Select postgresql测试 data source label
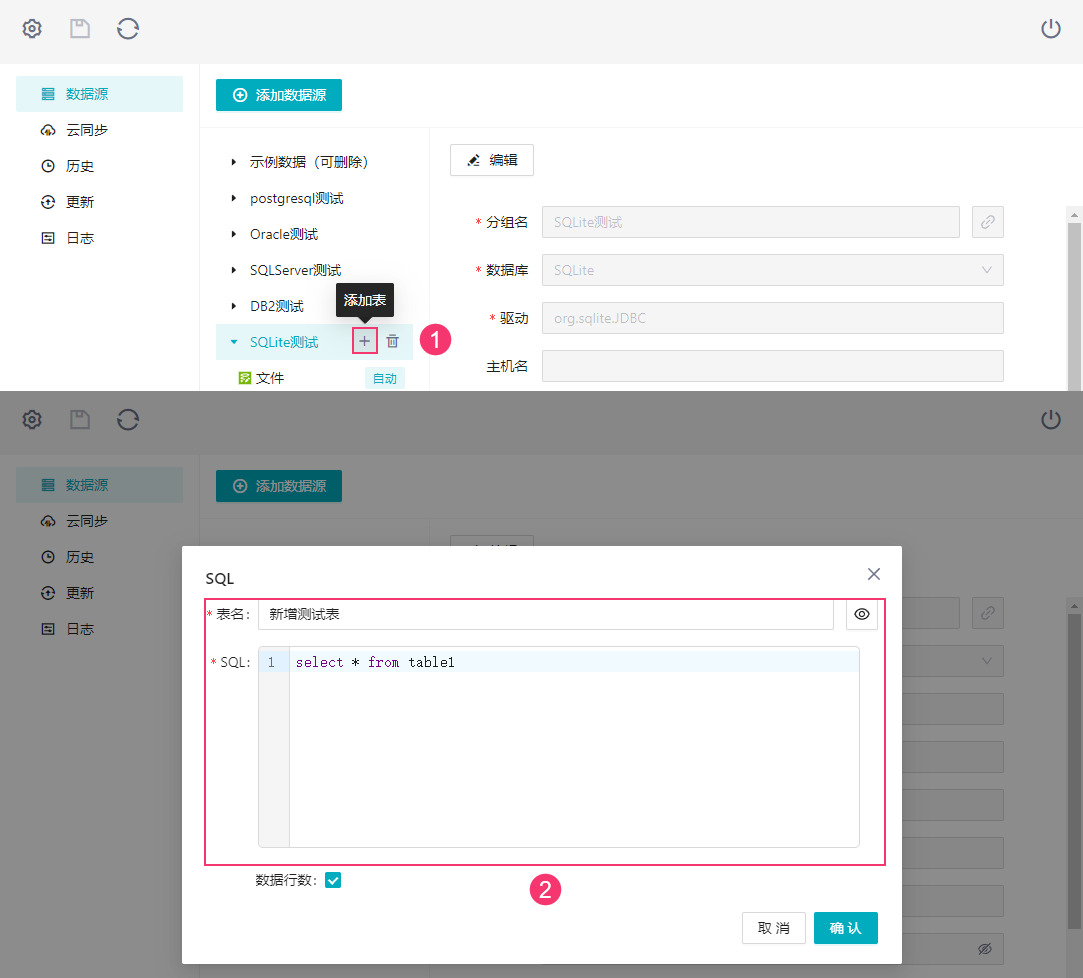1083x978 pixels. pyautogui.click(x=296, y=198)
